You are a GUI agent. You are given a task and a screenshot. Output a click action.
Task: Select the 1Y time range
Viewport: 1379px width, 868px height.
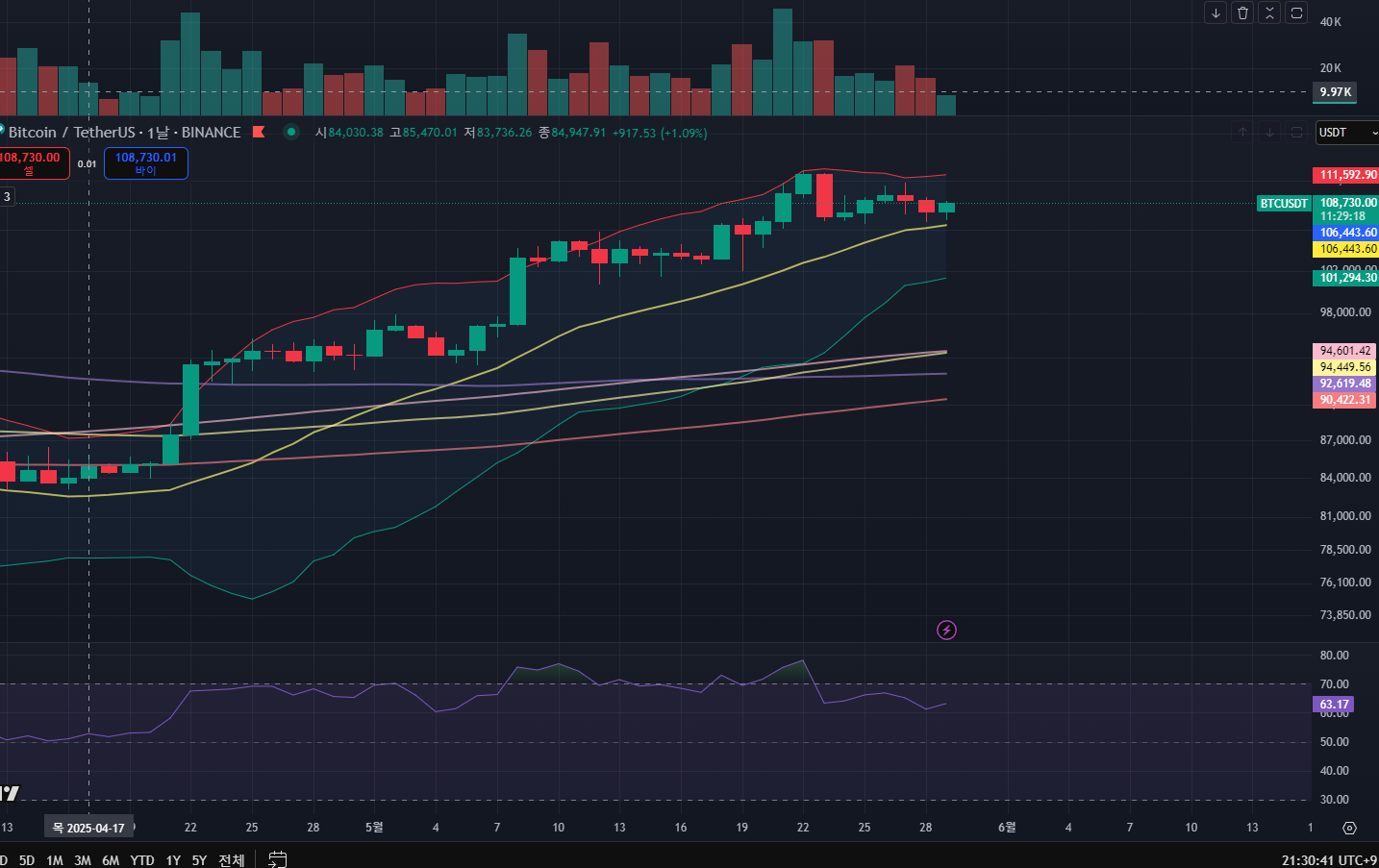click(173, 860)
